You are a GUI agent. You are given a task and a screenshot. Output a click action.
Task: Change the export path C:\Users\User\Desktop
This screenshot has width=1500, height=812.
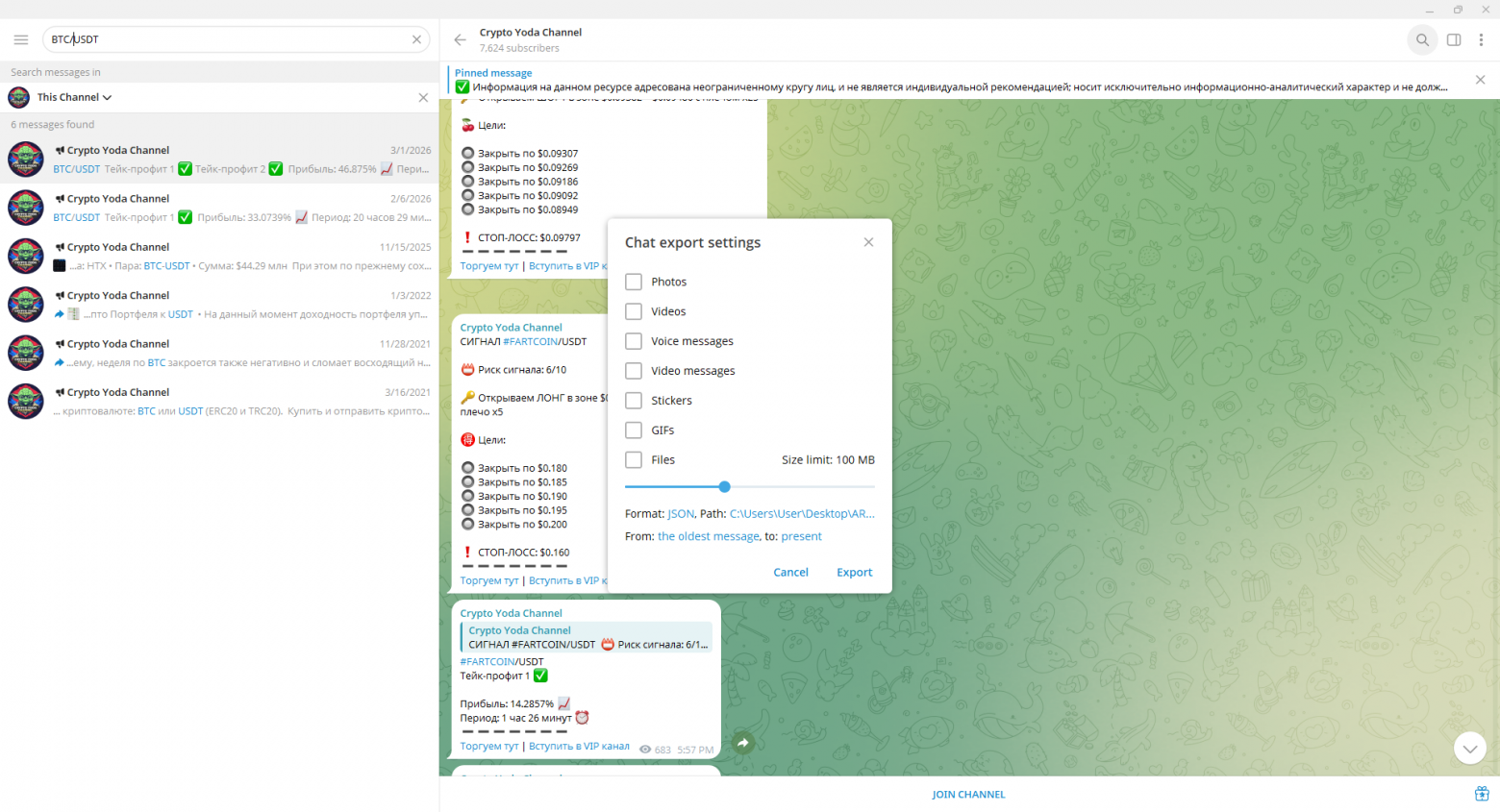pos(802,513)
